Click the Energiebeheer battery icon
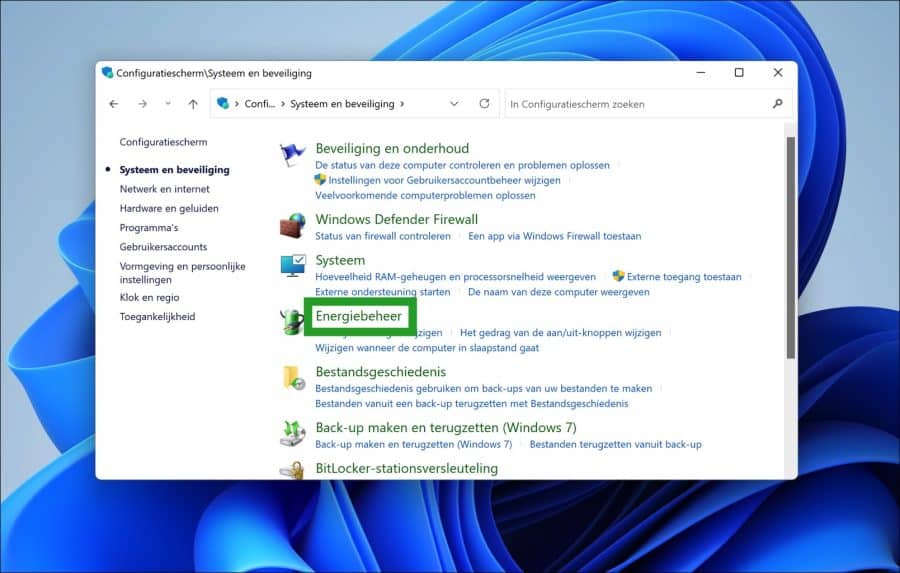 point(292,322)
